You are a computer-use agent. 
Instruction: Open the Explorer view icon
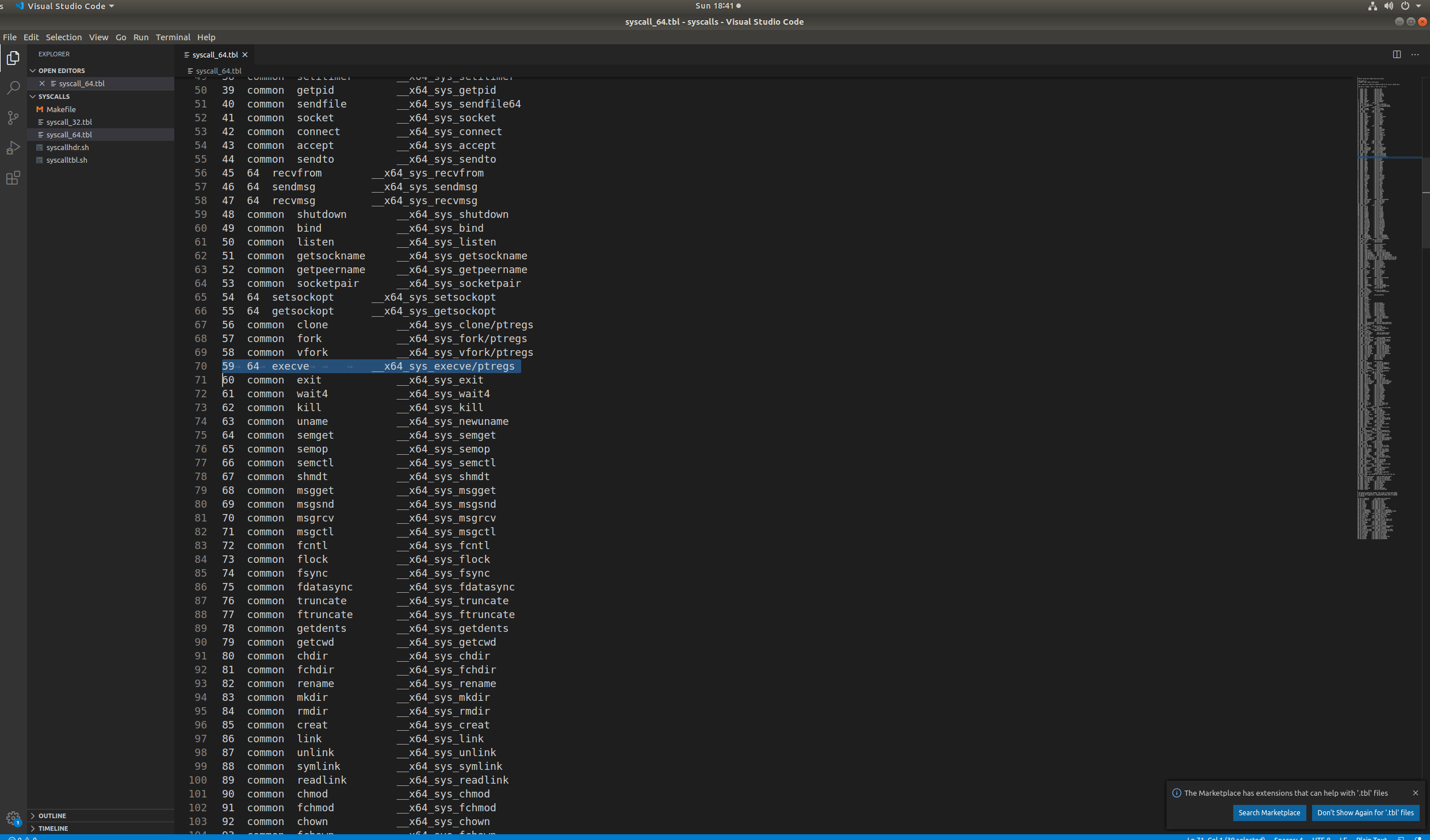point(13,58)
